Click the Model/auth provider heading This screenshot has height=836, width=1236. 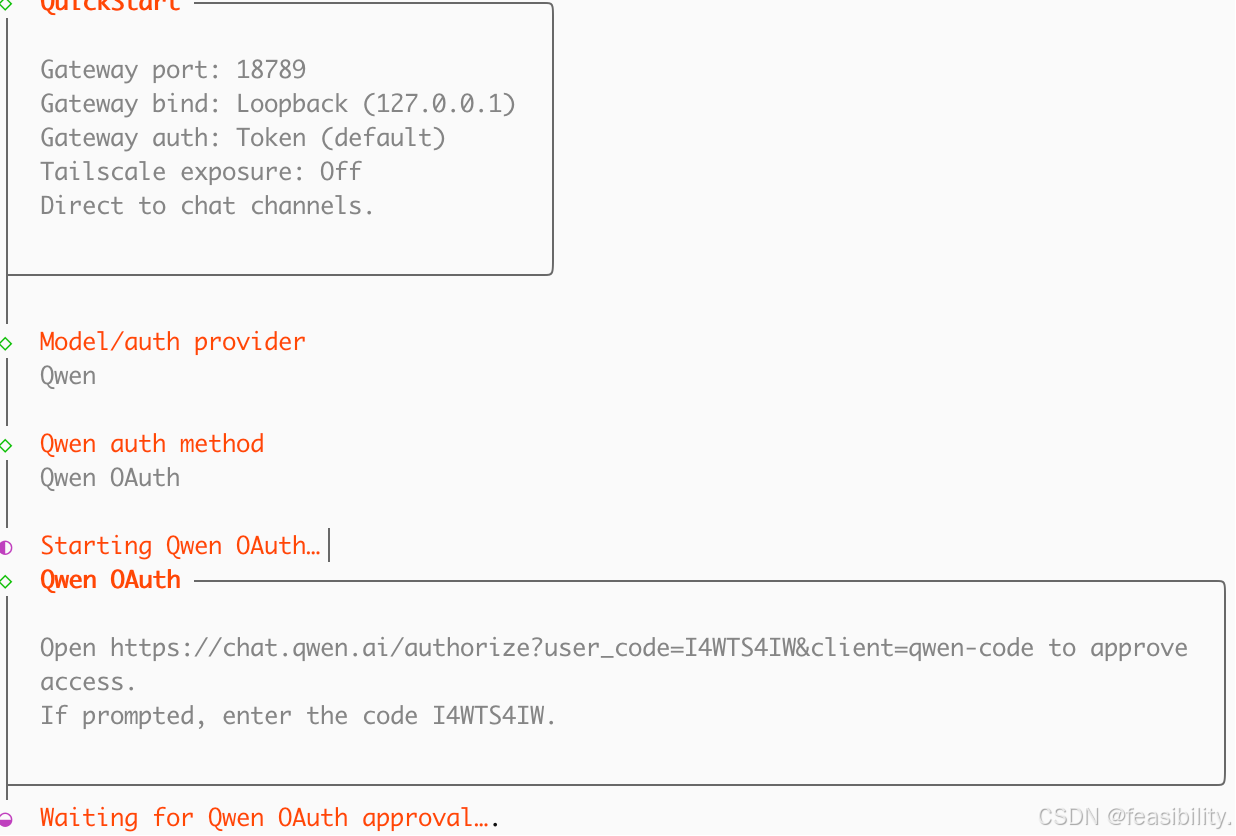[173, 342]
